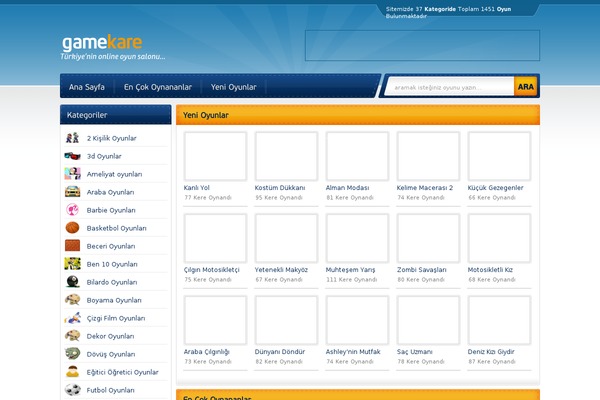Open the Barbie Oyunları category link
The height and width of the screenshot is (400, 600).
[111, 210]
